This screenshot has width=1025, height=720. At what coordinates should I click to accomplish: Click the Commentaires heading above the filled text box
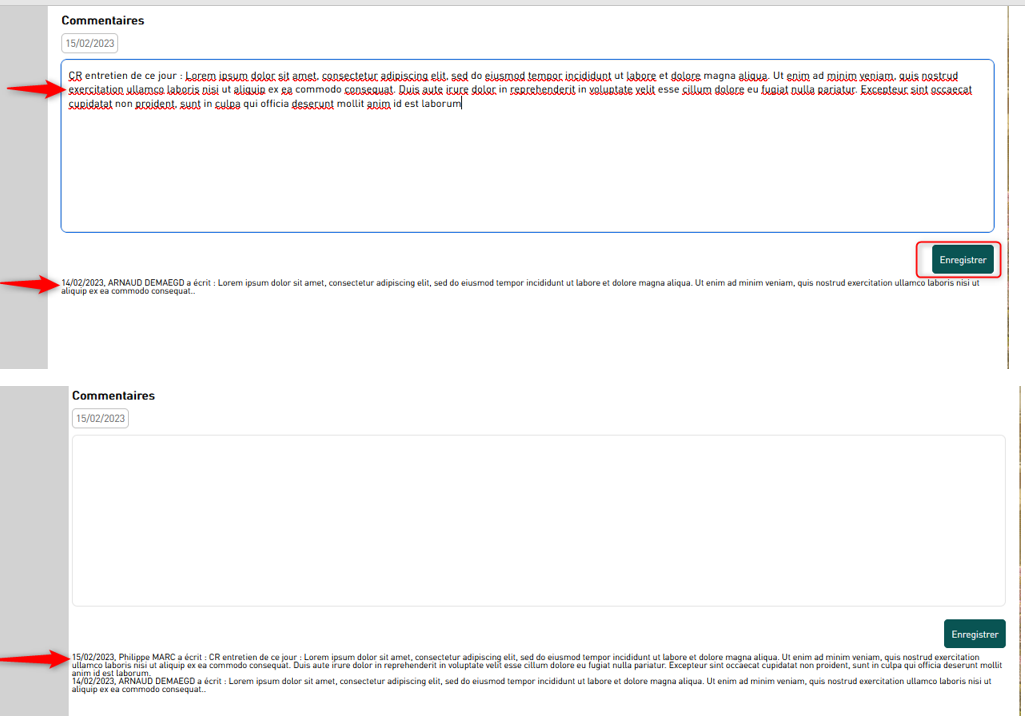tap(102, 20)
